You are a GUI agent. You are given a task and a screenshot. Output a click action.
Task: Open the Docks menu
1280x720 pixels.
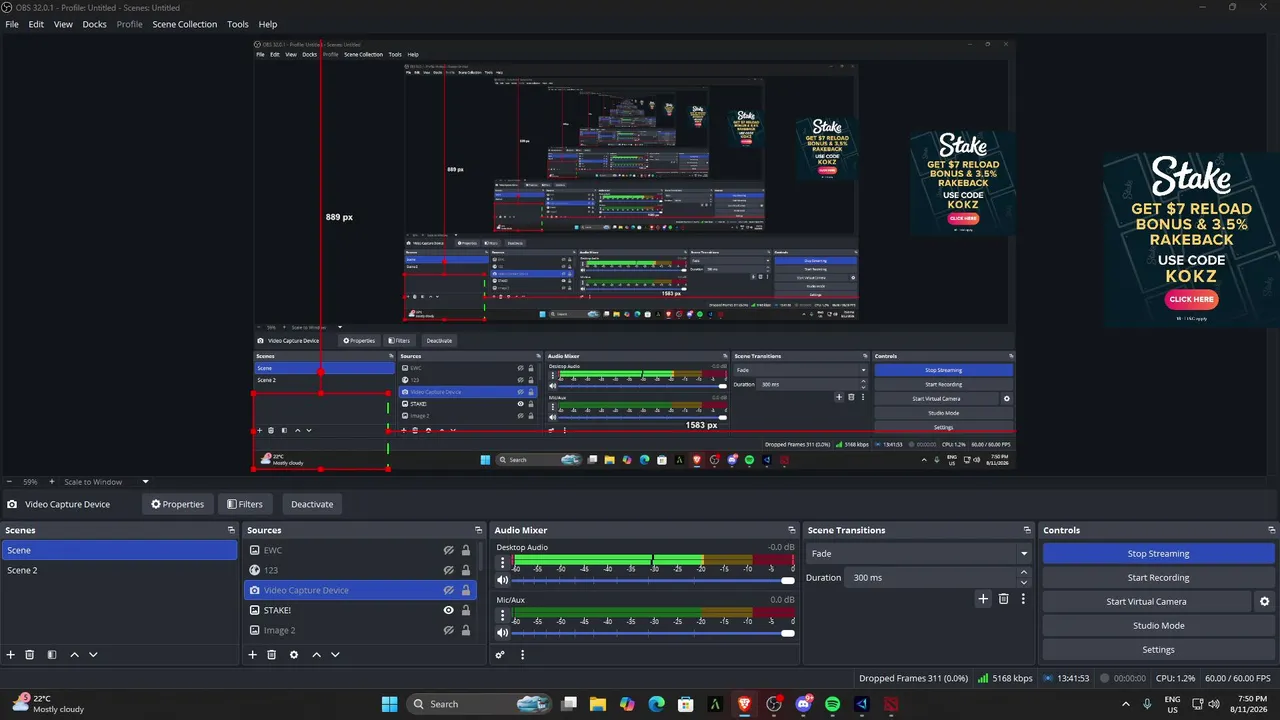pyautogui.click(x=94, y=24)
